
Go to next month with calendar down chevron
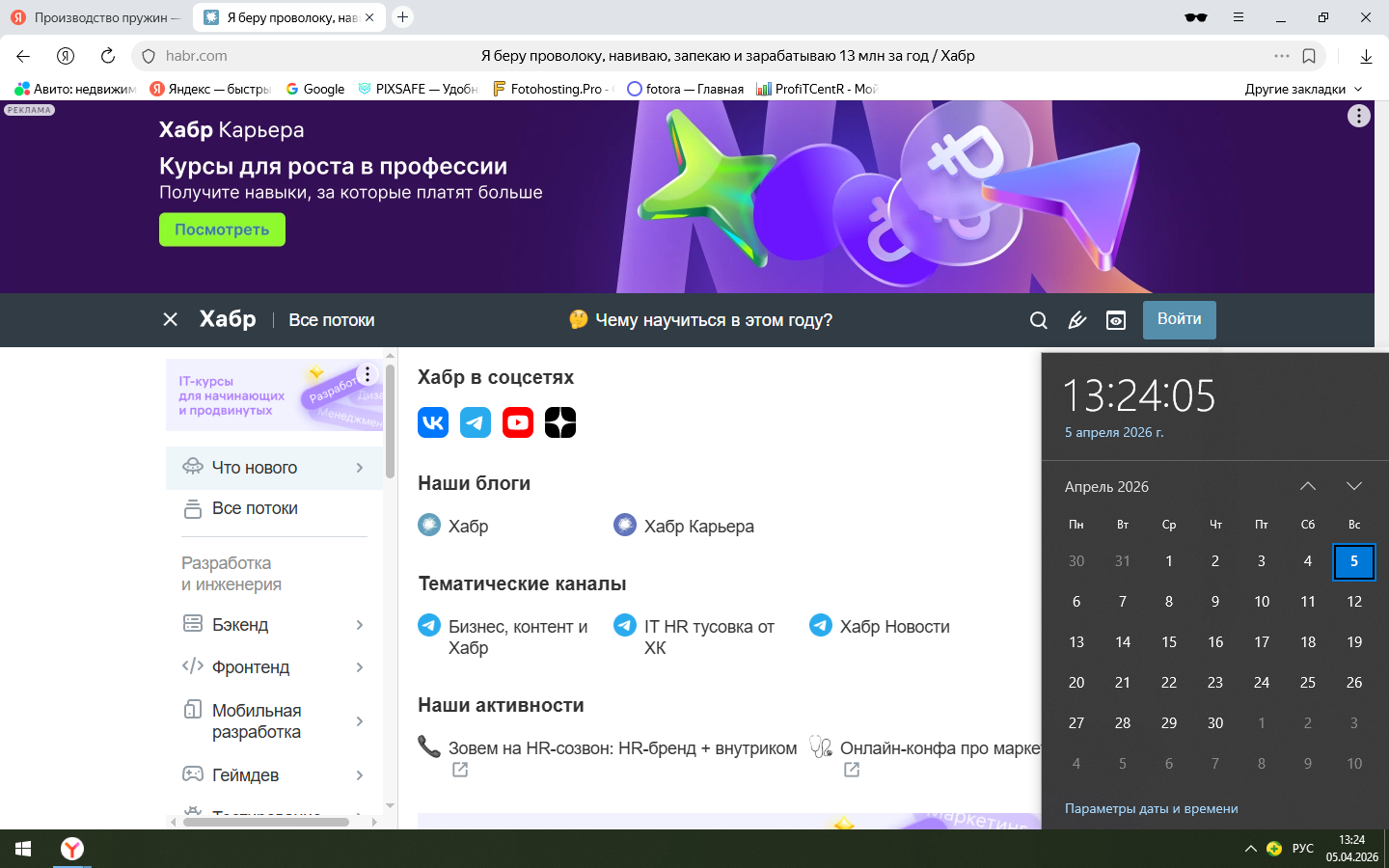pyautogui.click(x=1354, y=486)
